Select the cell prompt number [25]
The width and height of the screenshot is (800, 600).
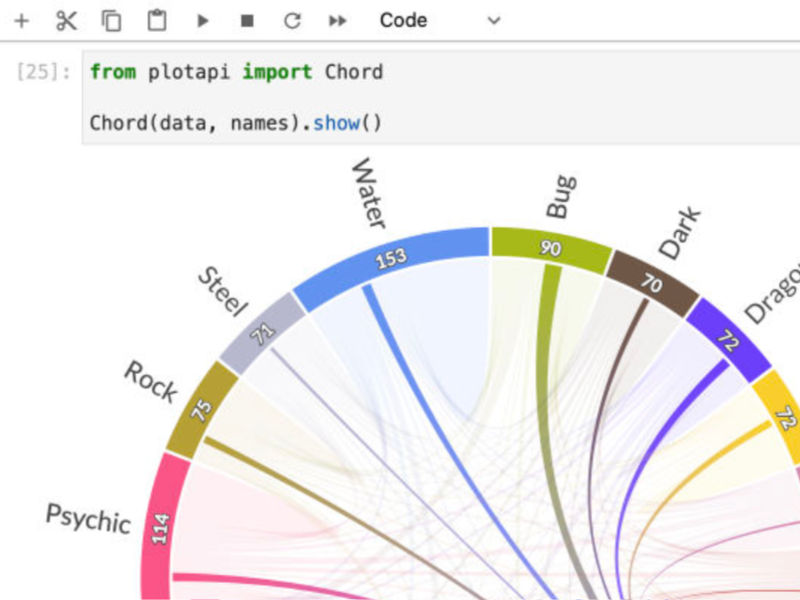(x=43, y=72)
